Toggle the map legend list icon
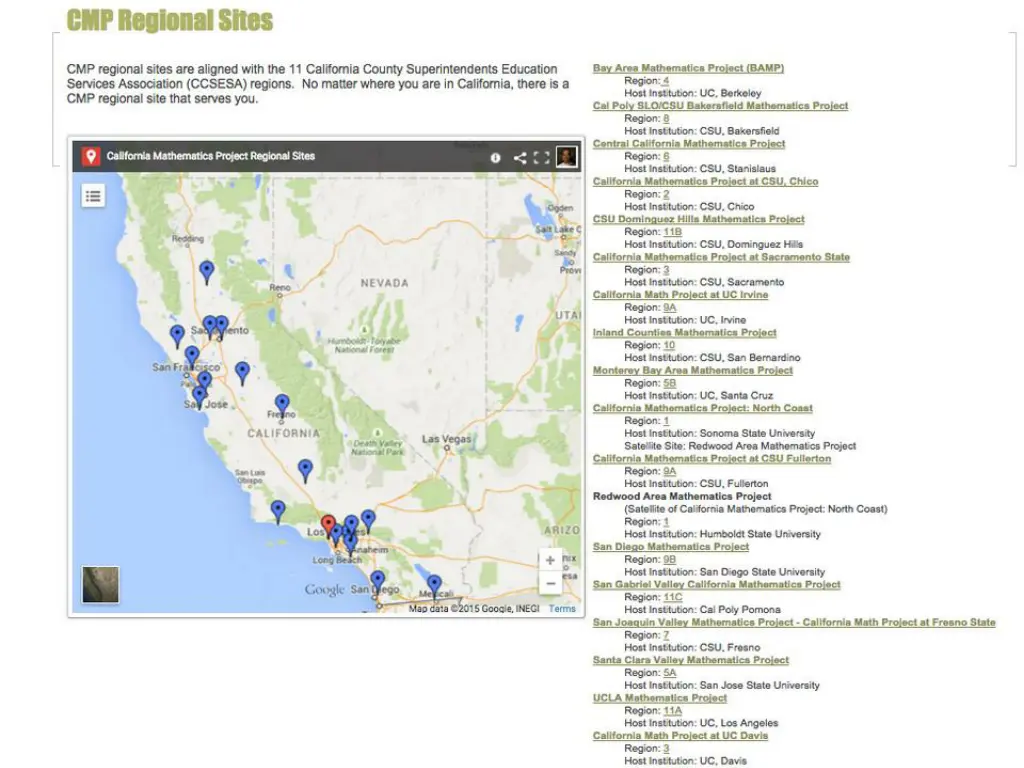The image size is (1024, 768). coord(93,195)
